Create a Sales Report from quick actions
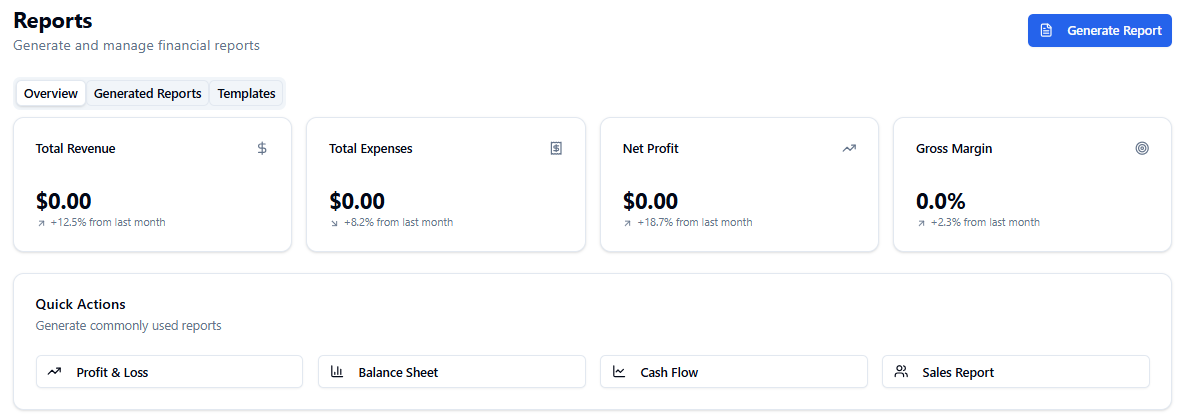This screenshot has height=420, width=1183. tap(1015, 372)
